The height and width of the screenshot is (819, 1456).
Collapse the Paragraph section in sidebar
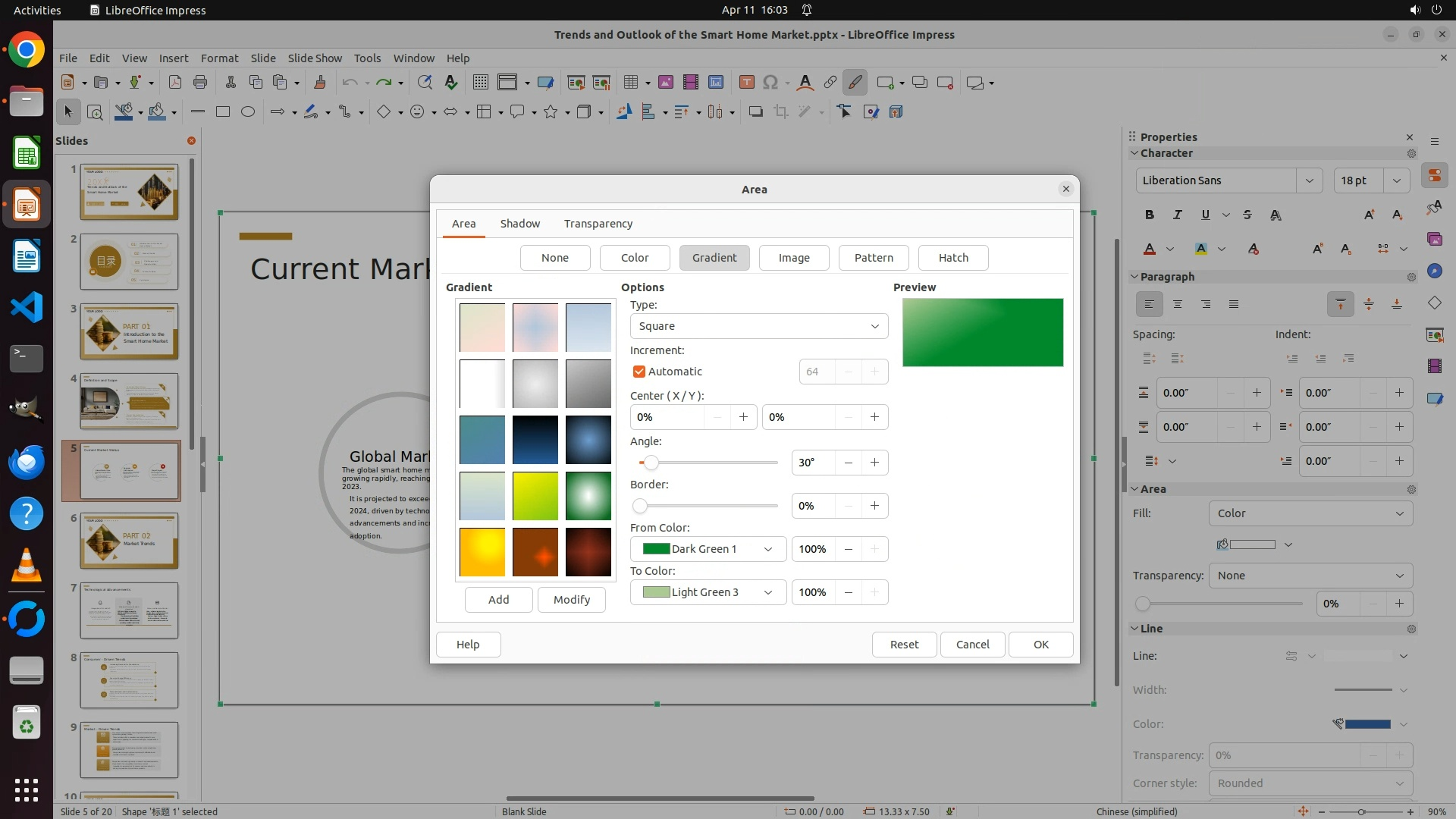pyautogui.click(x=1135, y=277)
